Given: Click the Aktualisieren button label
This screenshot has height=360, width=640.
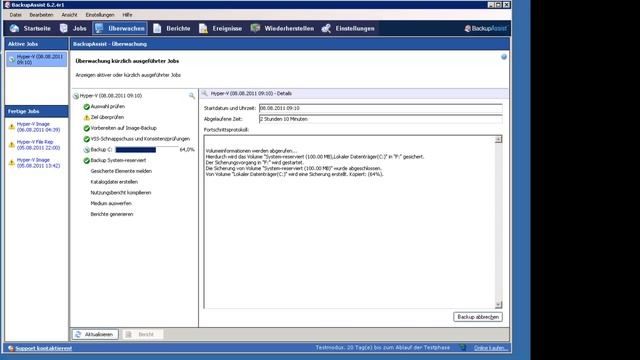Looking at the screenshot, I should [98, 334].
